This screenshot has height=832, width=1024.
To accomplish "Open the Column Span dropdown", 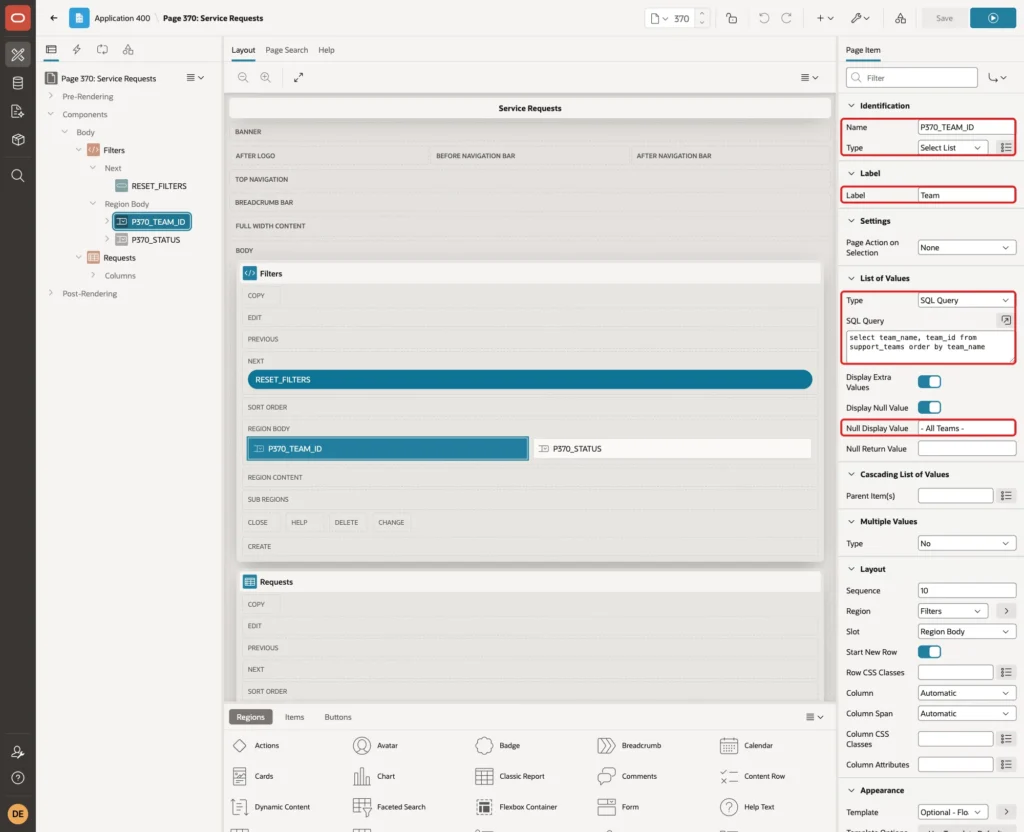I will click(x=967, y=713).
